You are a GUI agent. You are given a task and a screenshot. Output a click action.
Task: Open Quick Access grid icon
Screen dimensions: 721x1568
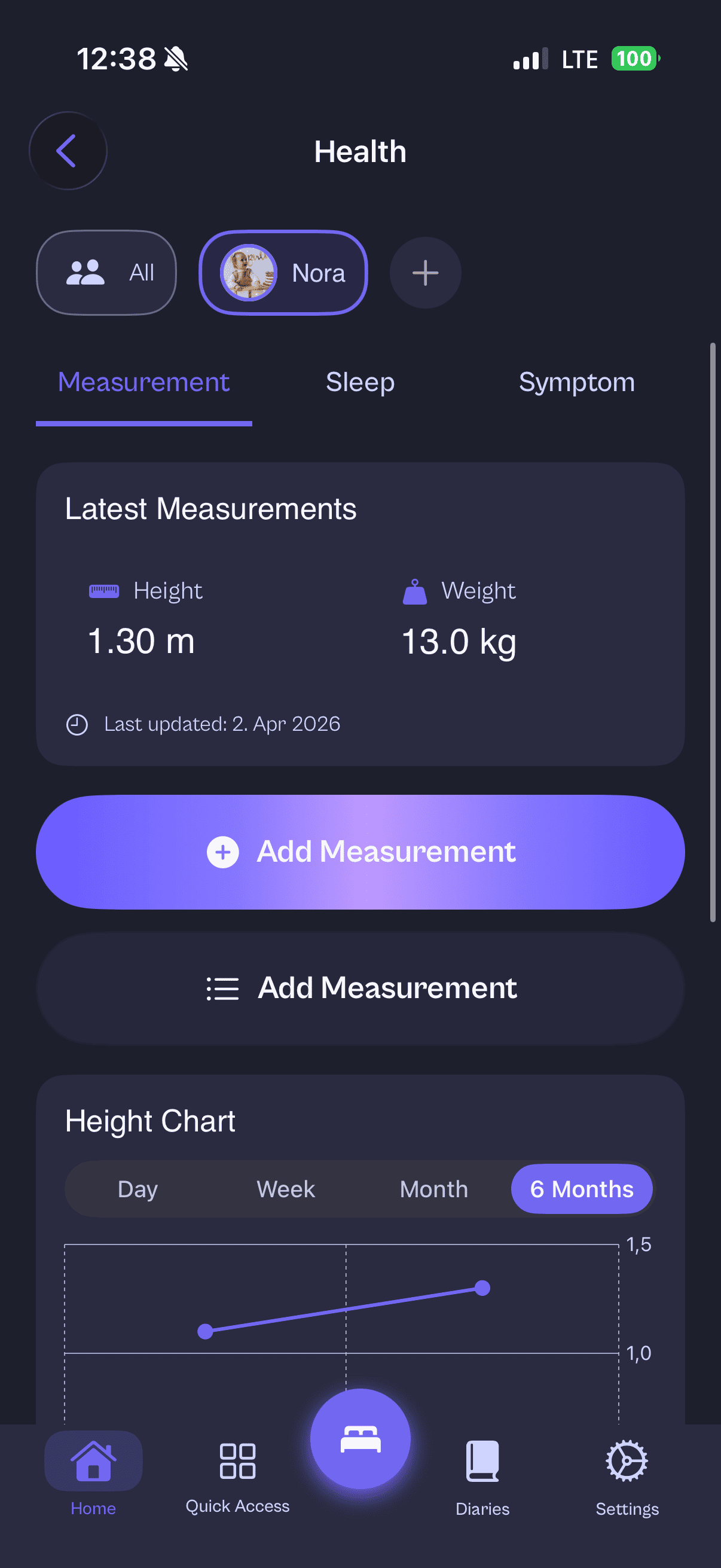coord(237,1461)
